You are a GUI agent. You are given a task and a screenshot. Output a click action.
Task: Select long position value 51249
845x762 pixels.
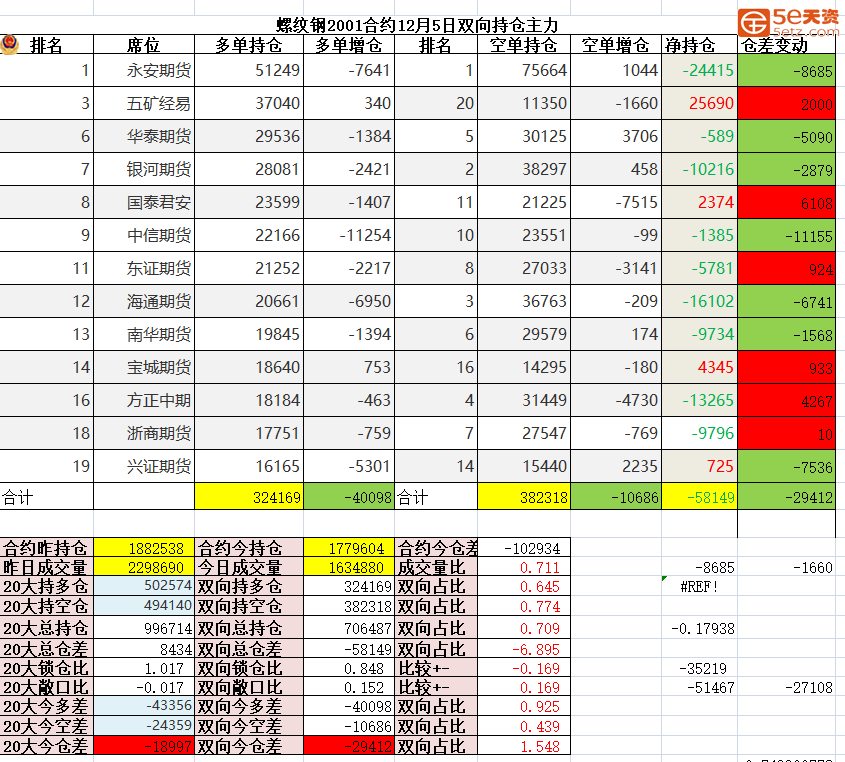[x=249, y=71]
